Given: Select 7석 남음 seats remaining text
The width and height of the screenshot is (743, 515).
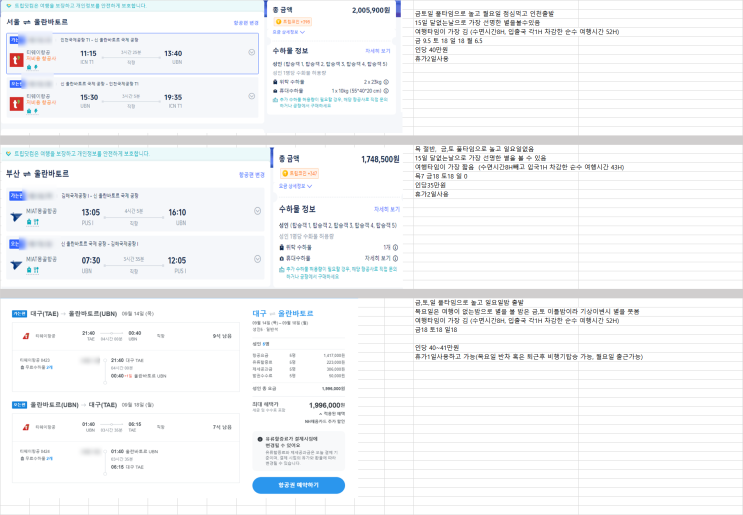Looking at the screenshot, I should click(x=222, y=427).
